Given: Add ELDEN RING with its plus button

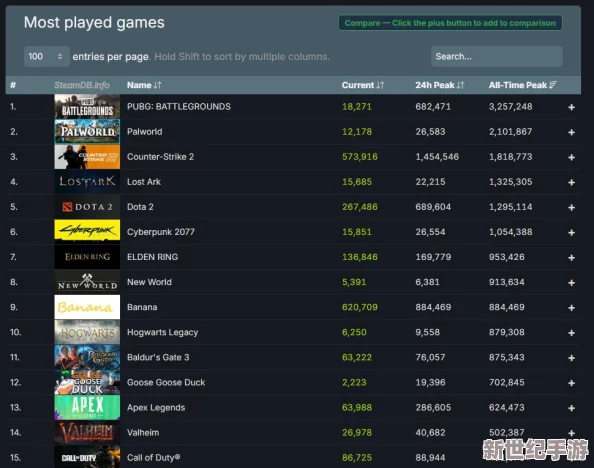Looking at the screenshot, I should coord(571,258).
